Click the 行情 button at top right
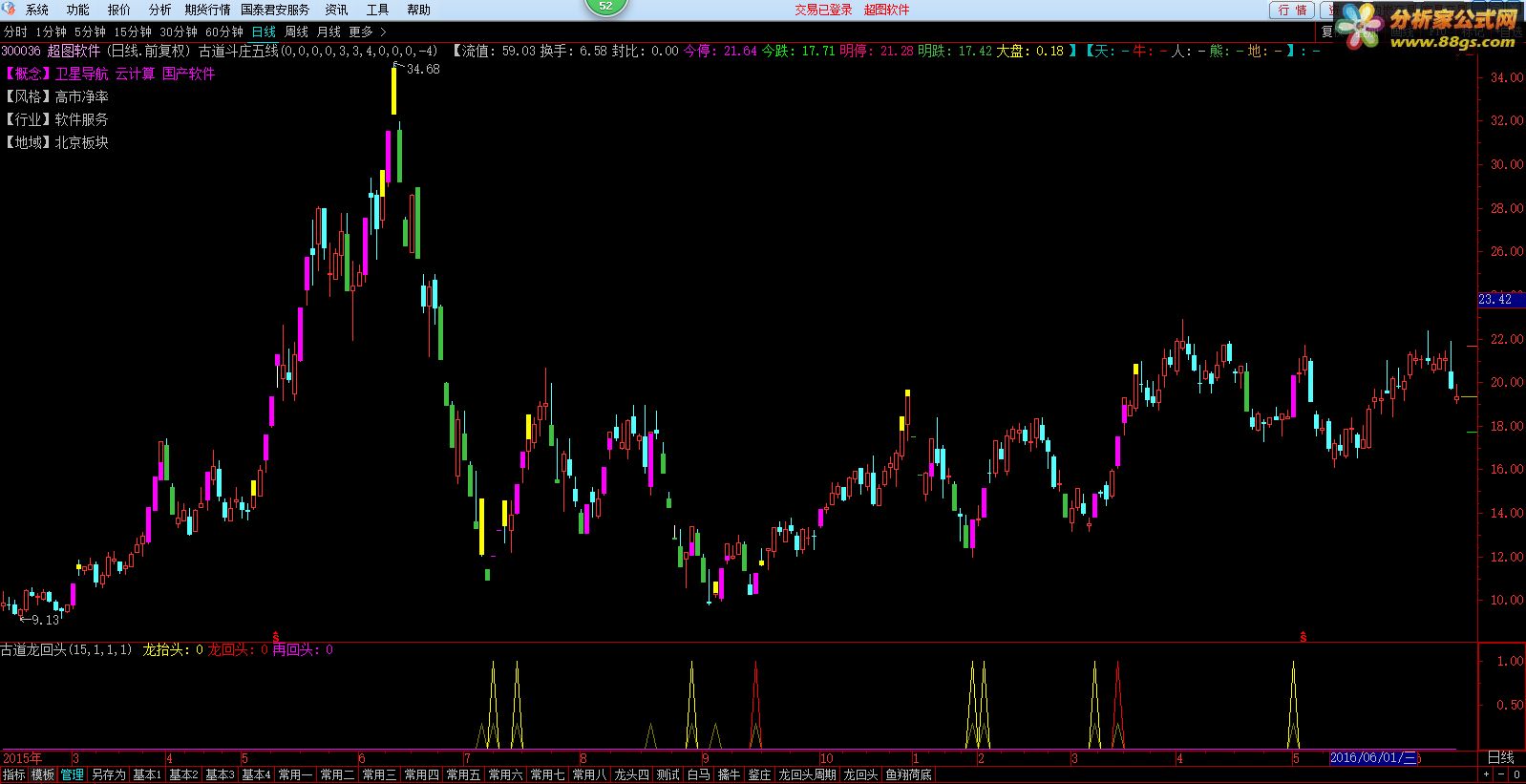 point(1292,10)
